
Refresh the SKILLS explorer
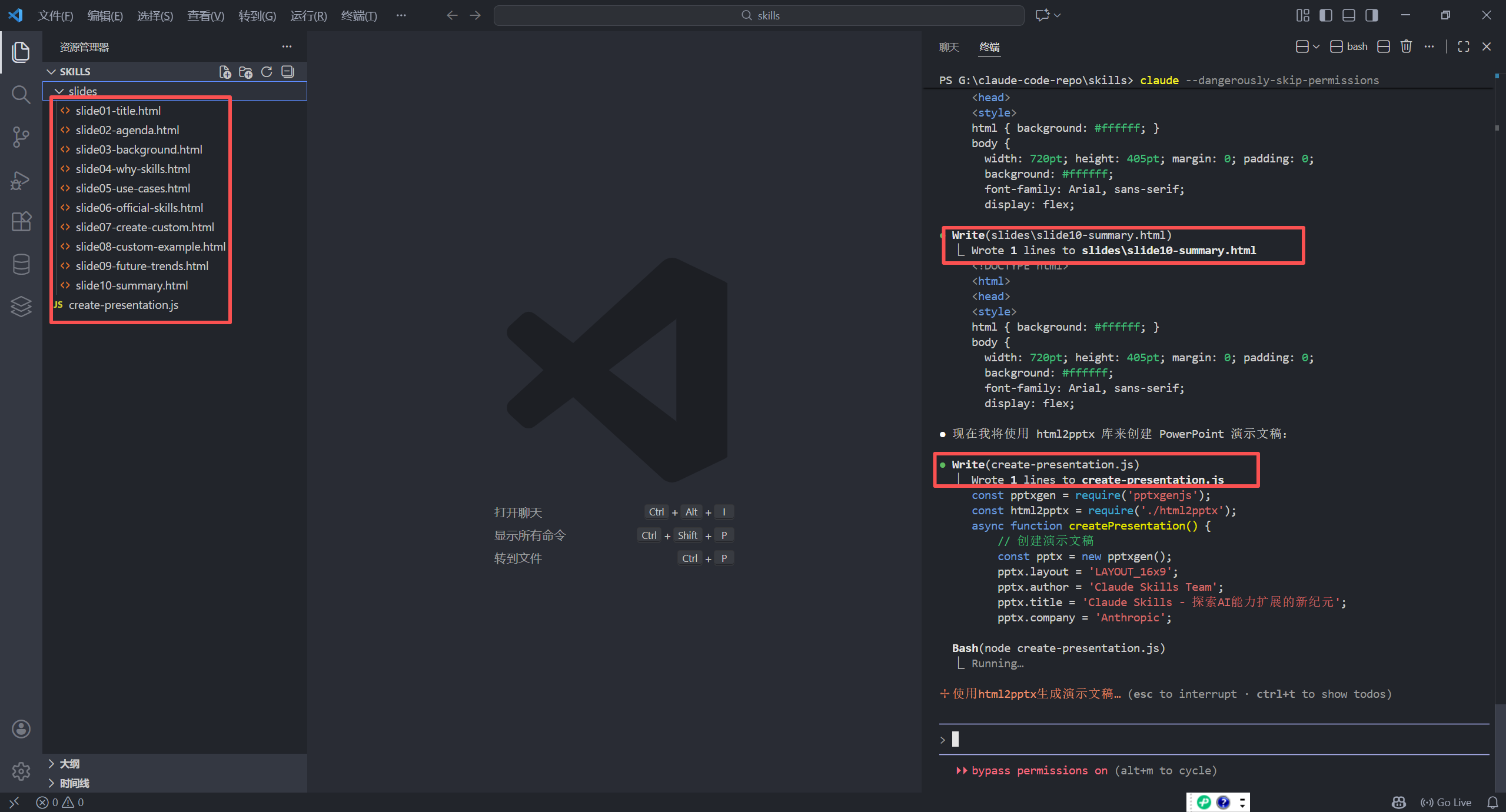pyautogui.click(x=267, y=72)
